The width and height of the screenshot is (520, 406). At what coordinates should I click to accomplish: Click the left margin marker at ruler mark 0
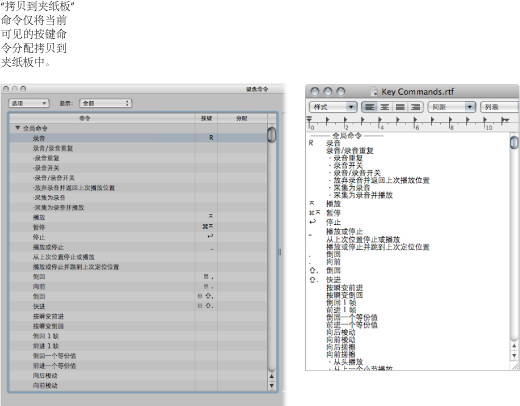click(x=309, y=120)
